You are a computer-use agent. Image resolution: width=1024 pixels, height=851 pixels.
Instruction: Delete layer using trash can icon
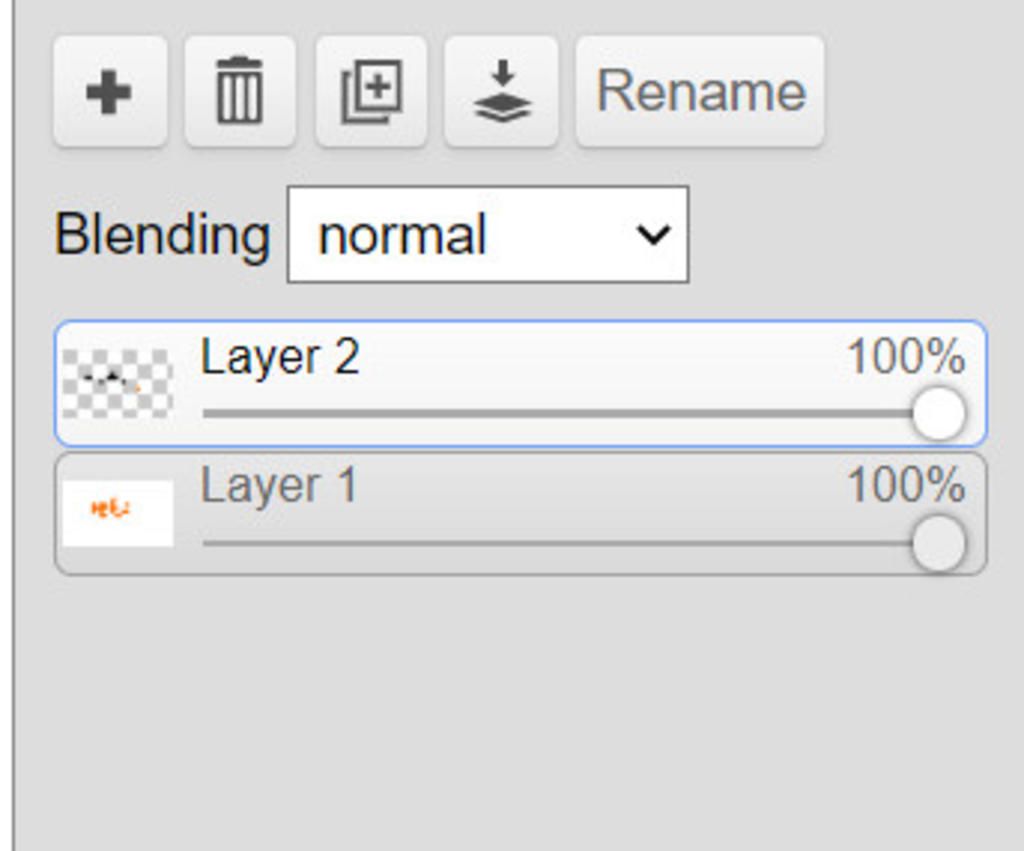point(240,91)
